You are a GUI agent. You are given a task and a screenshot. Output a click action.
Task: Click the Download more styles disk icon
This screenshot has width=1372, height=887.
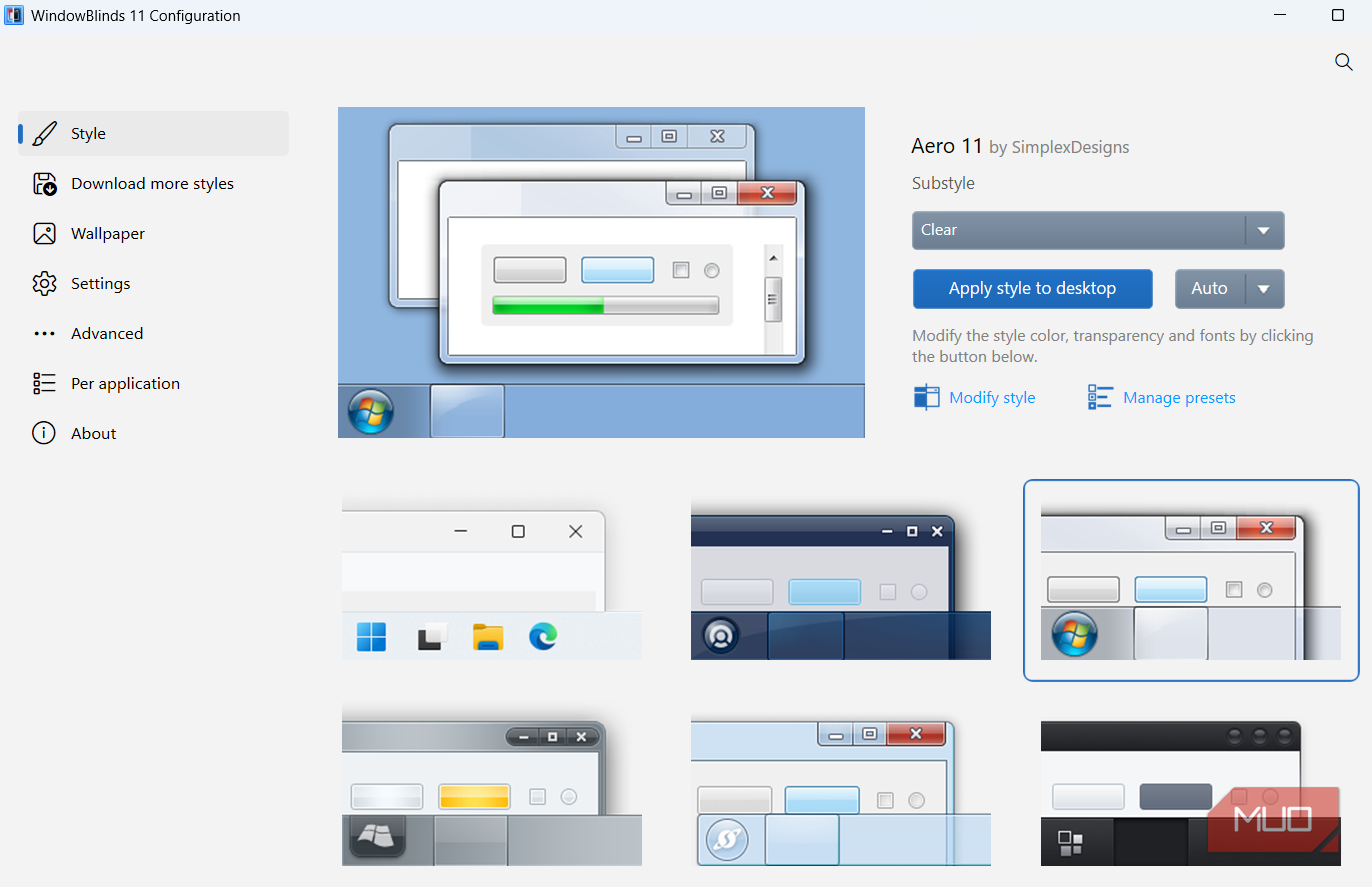click(44, 184)
